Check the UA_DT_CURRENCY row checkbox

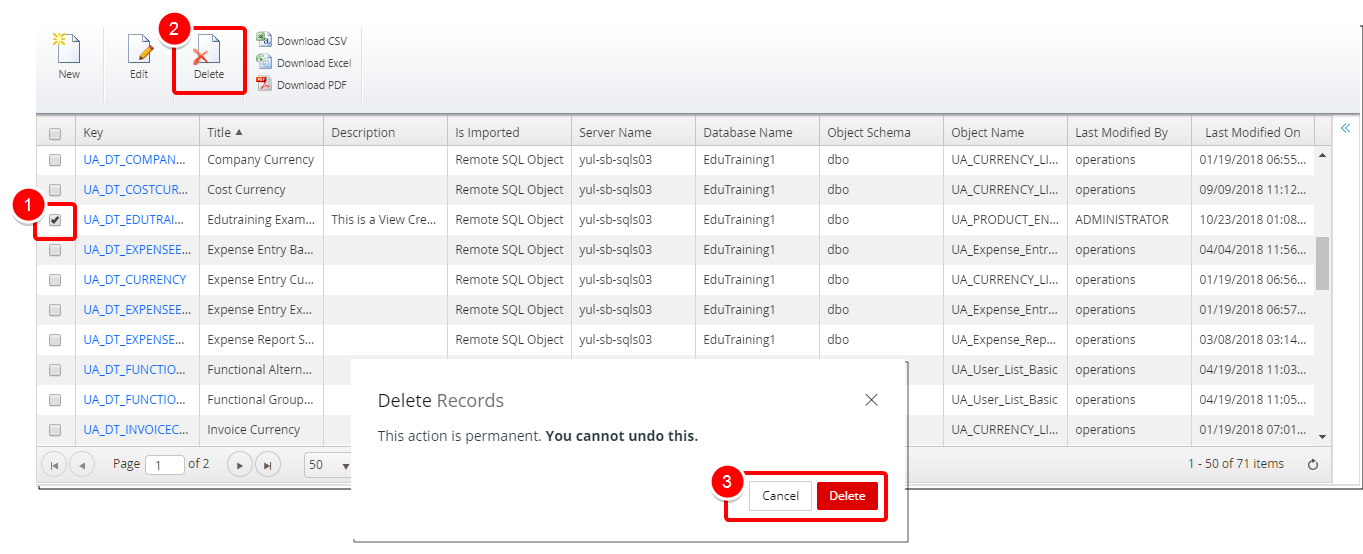pos(55,280)
